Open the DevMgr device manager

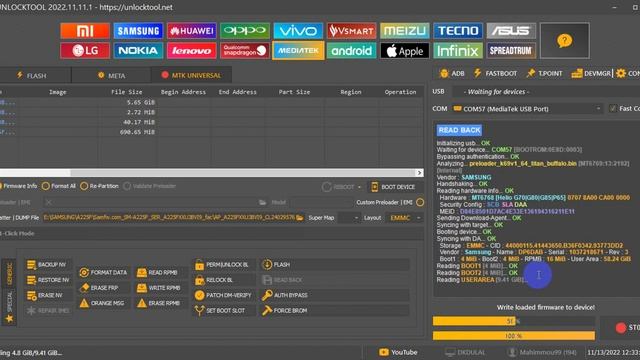click(591, 73)
